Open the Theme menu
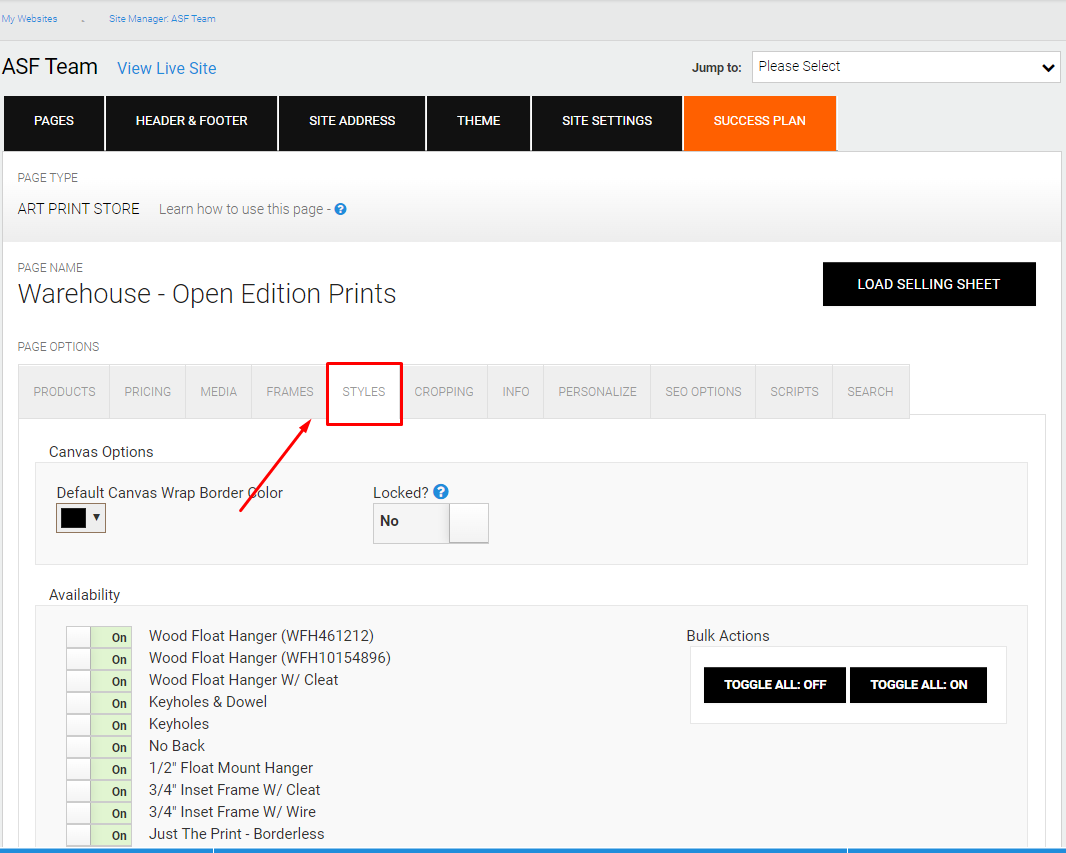The width and height of the screenshot is (1066, 853). [478, 121]
